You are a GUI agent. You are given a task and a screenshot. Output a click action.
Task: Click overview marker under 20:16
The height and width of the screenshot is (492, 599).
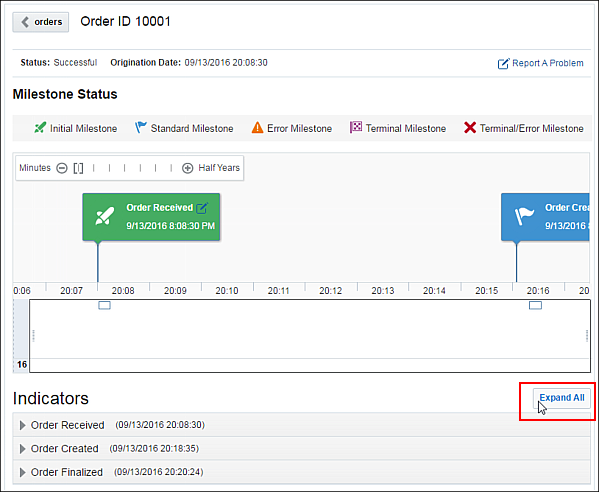[x=535, y=306]
